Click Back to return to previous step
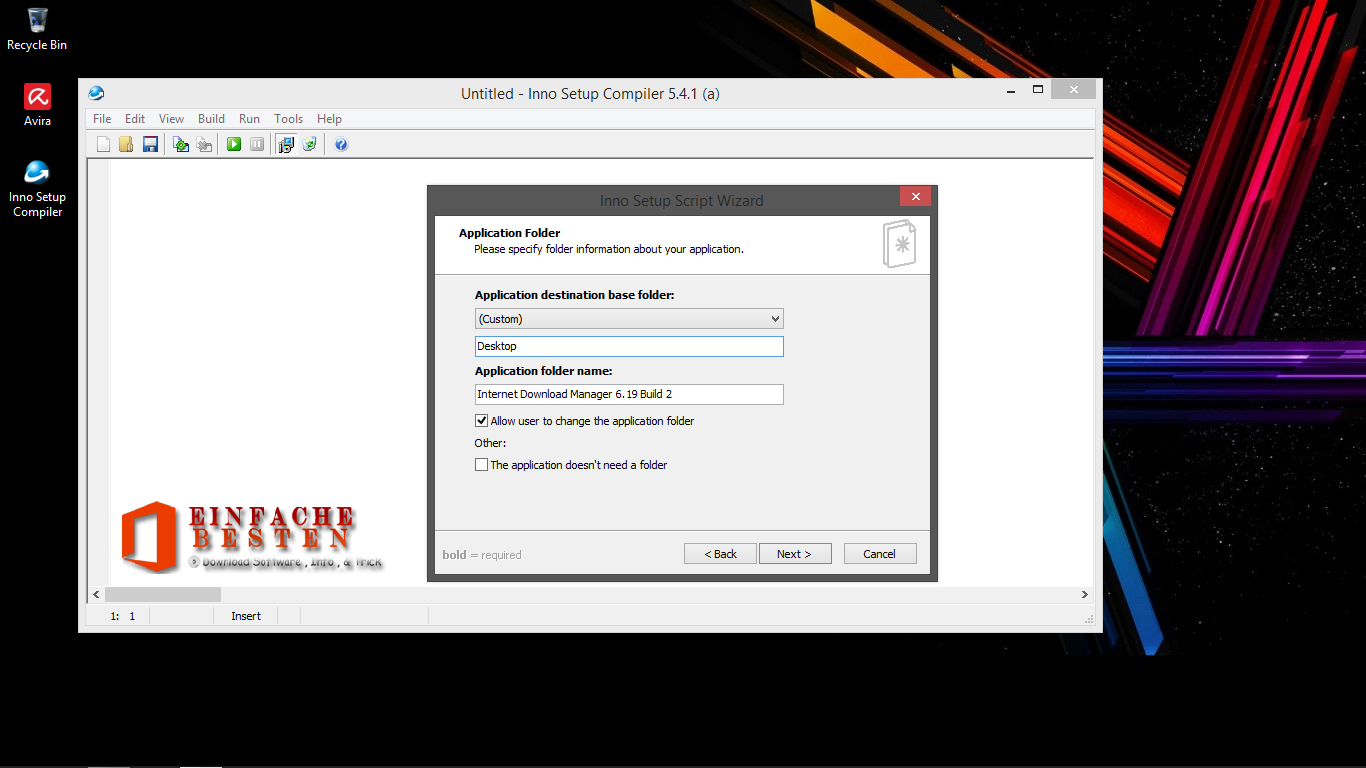 (720, 553)
